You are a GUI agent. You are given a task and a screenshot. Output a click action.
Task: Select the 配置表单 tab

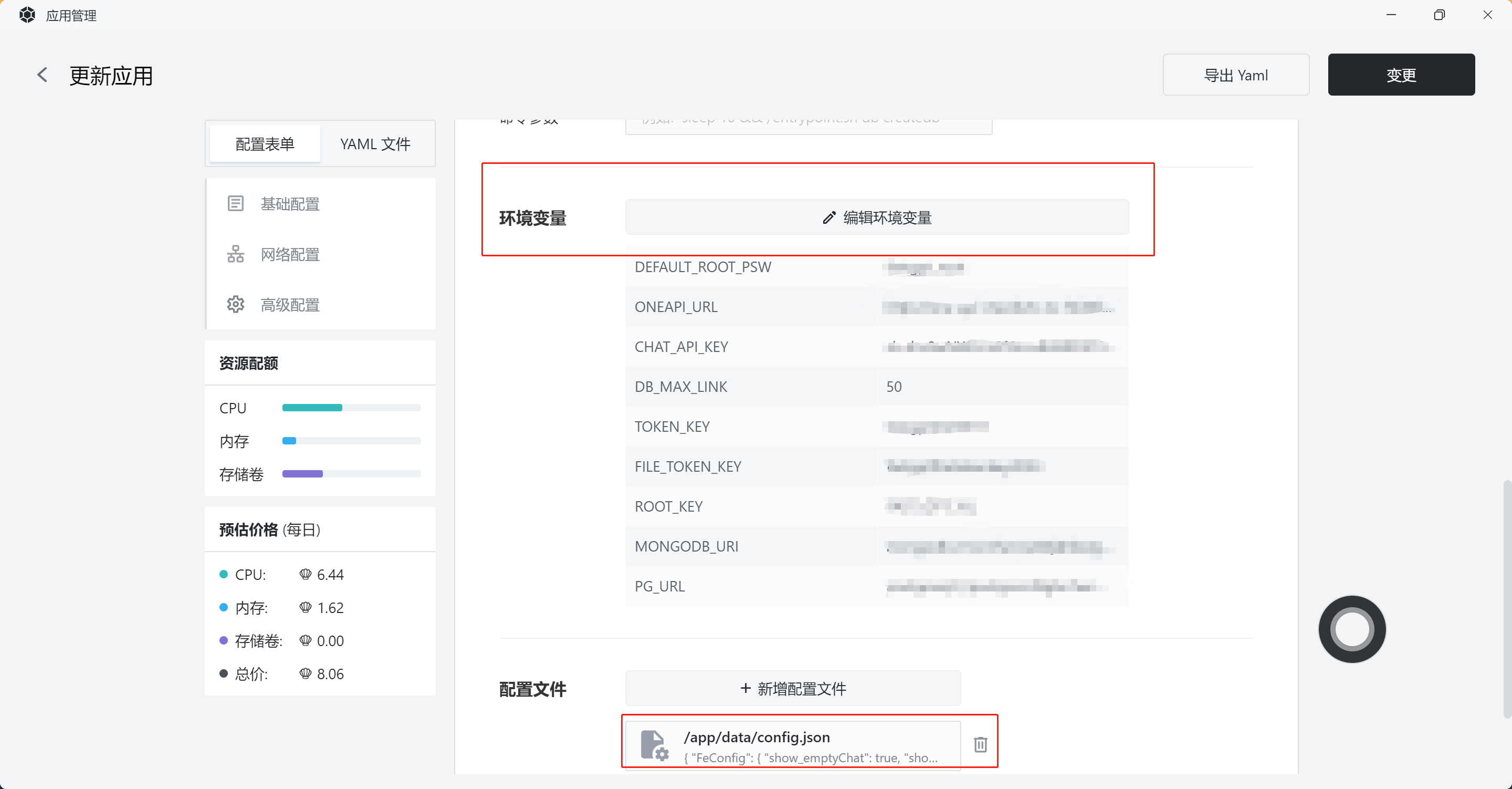[x=265, y=144]
